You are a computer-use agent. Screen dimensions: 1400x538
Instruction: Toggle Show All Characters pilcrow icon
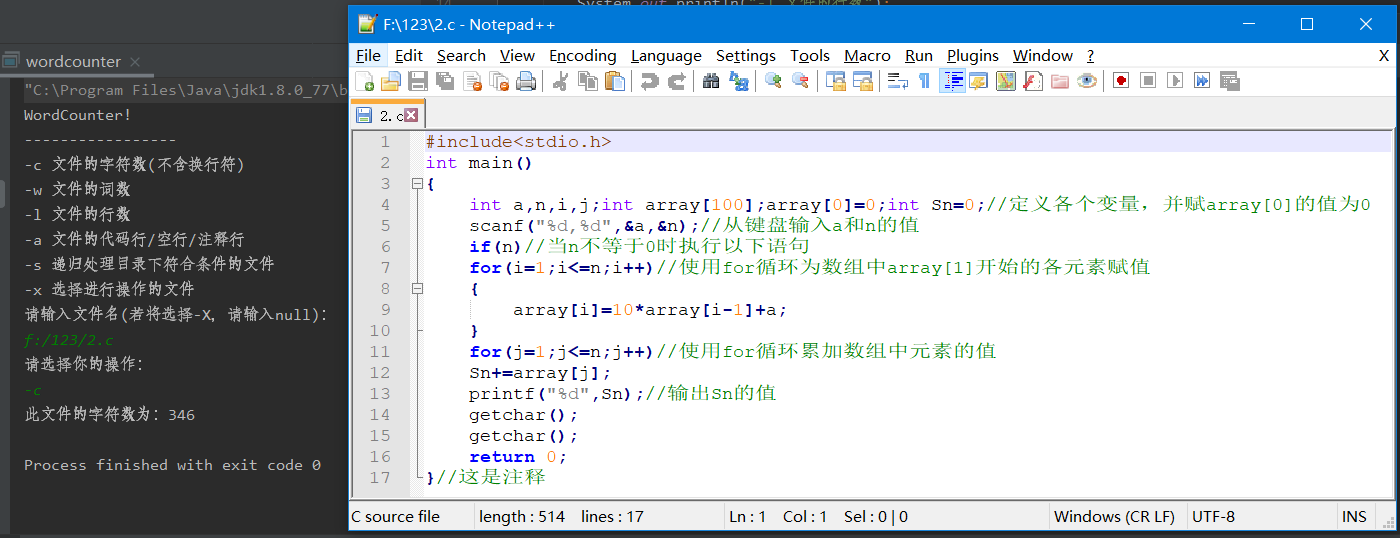pos(924,81)
